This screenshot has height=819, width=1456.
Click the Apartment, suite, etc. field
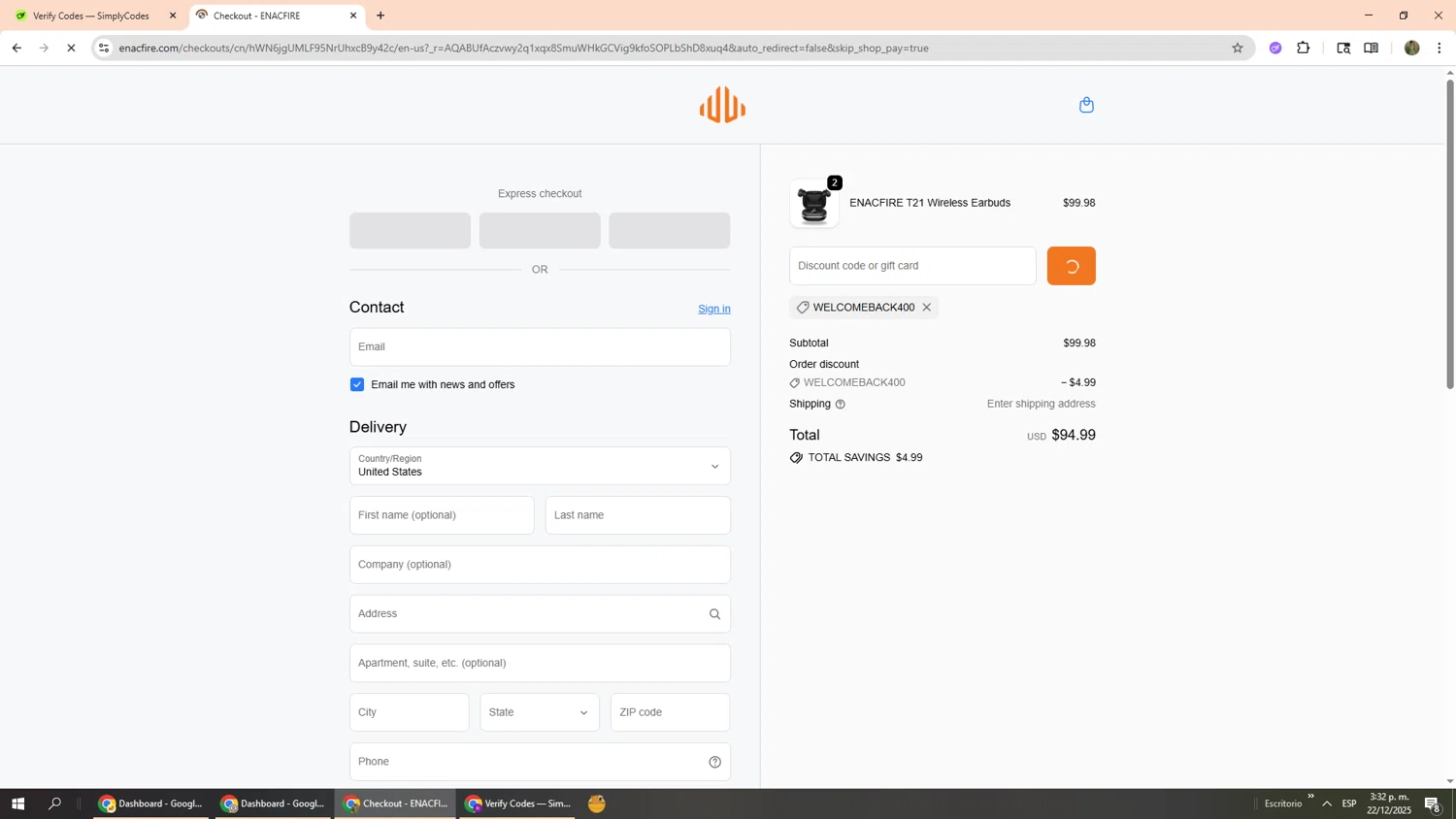pos(540,664)
